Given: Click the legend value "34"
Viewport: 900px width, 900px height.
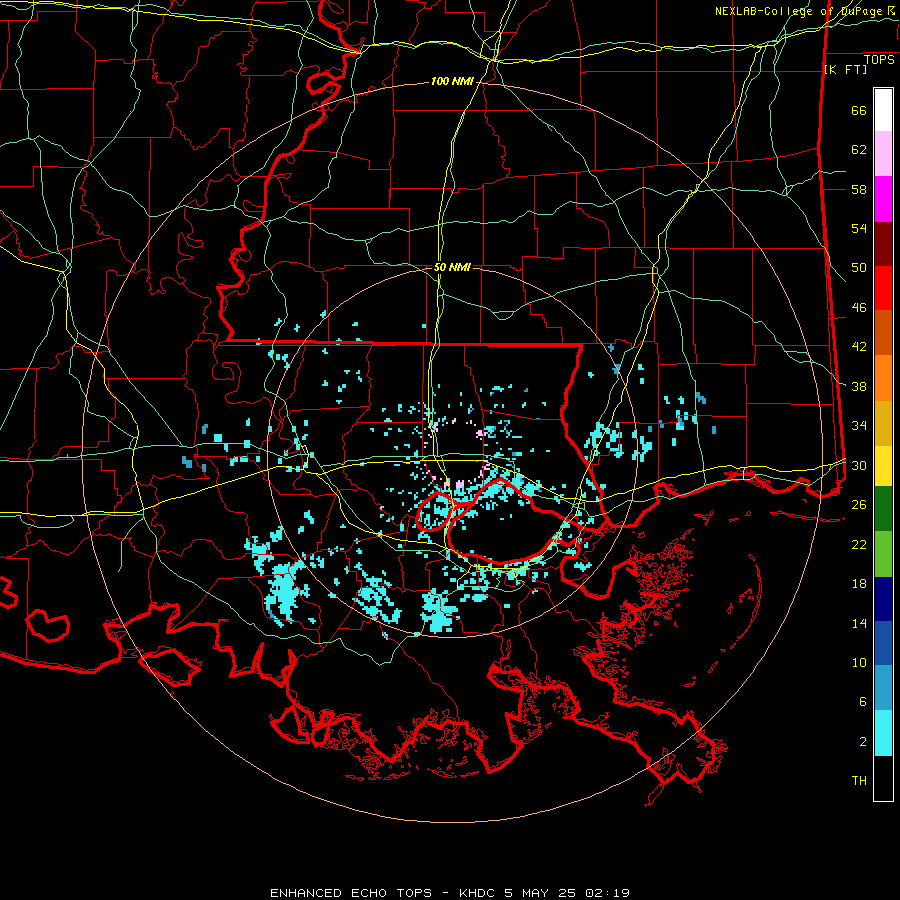Looking at the screenshot, I should 859,426.
